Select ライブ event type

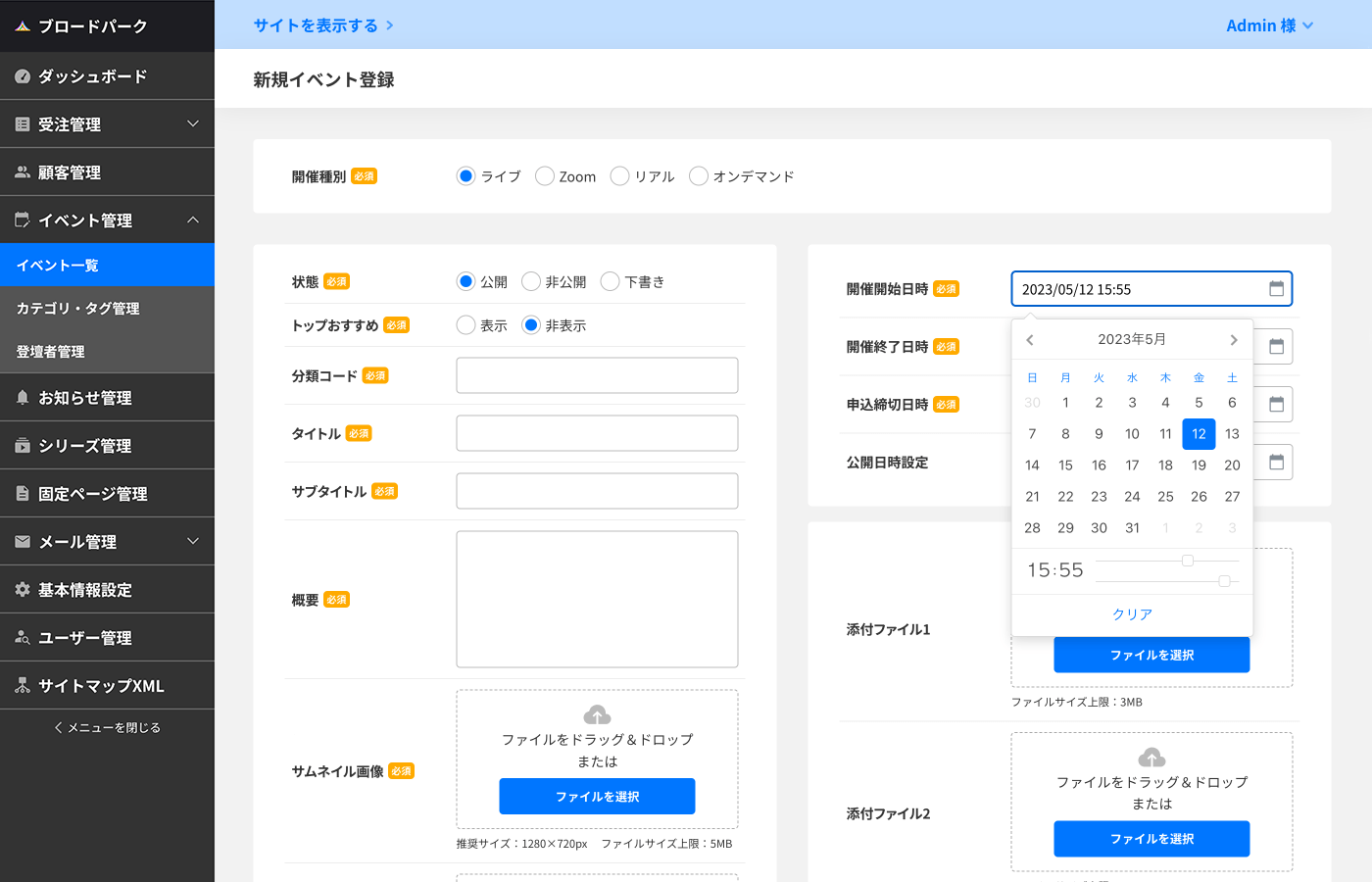(x=465, y=176)
